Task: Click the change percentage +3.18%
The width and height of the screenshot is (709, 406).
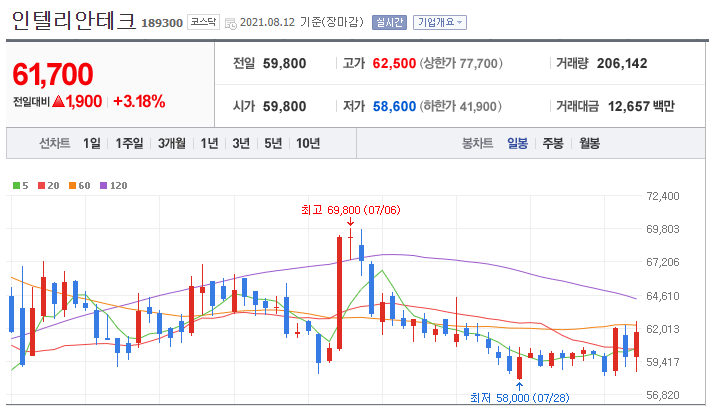Action: click(139, 101)
